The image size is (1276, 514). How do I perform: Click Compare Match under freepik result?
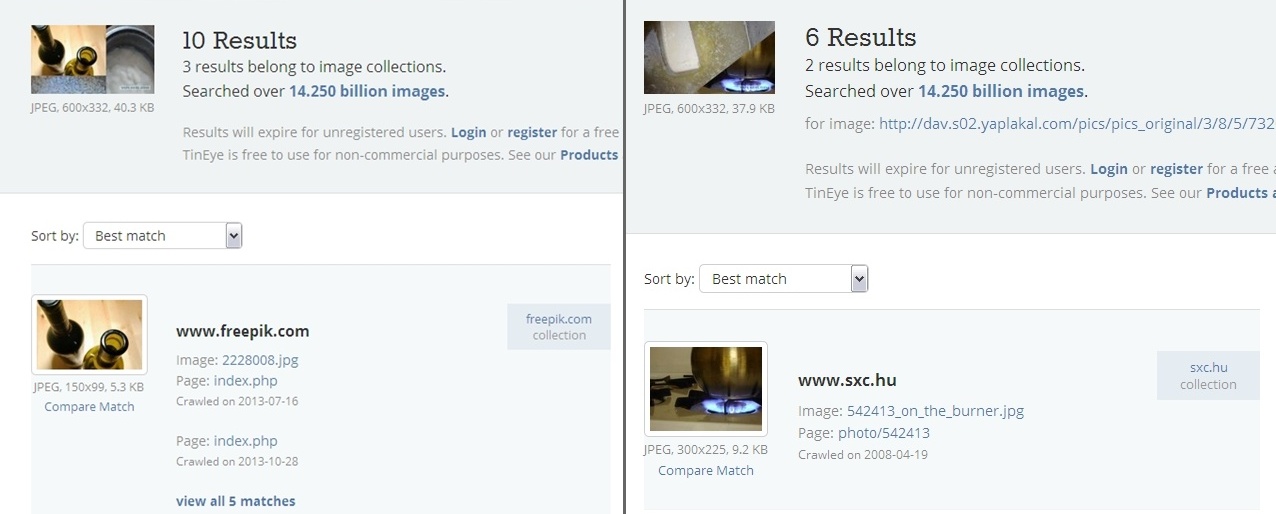[89, 407]
